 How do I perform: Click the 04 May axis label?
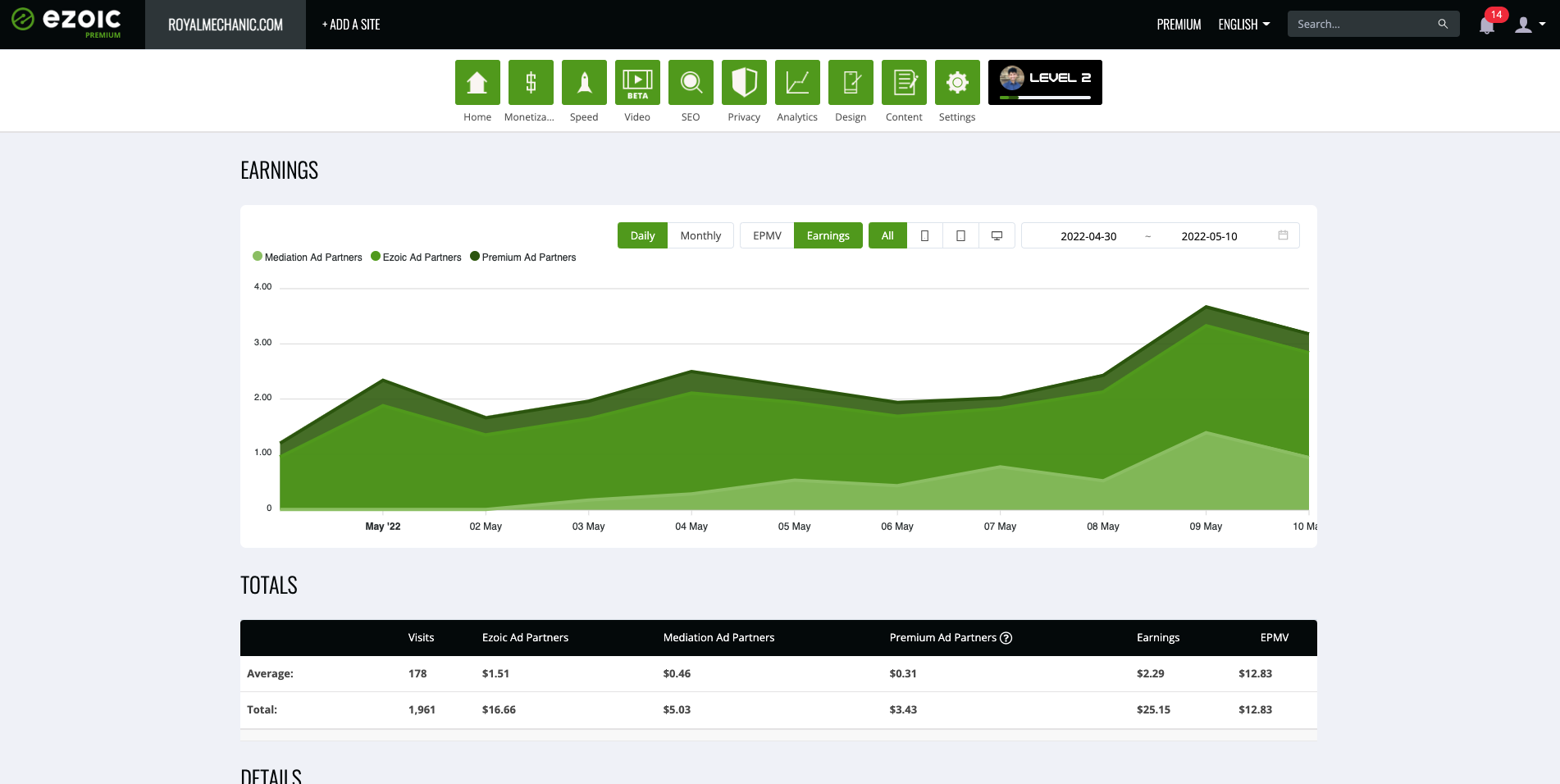click(x=691, y=526)
